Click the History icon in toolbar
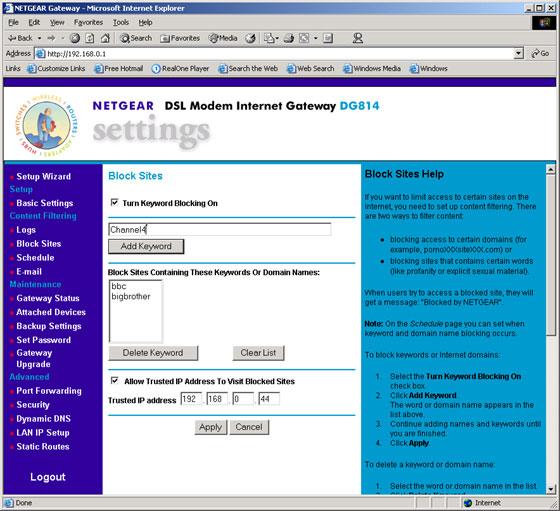560x511 pixels. click(250, 38)
